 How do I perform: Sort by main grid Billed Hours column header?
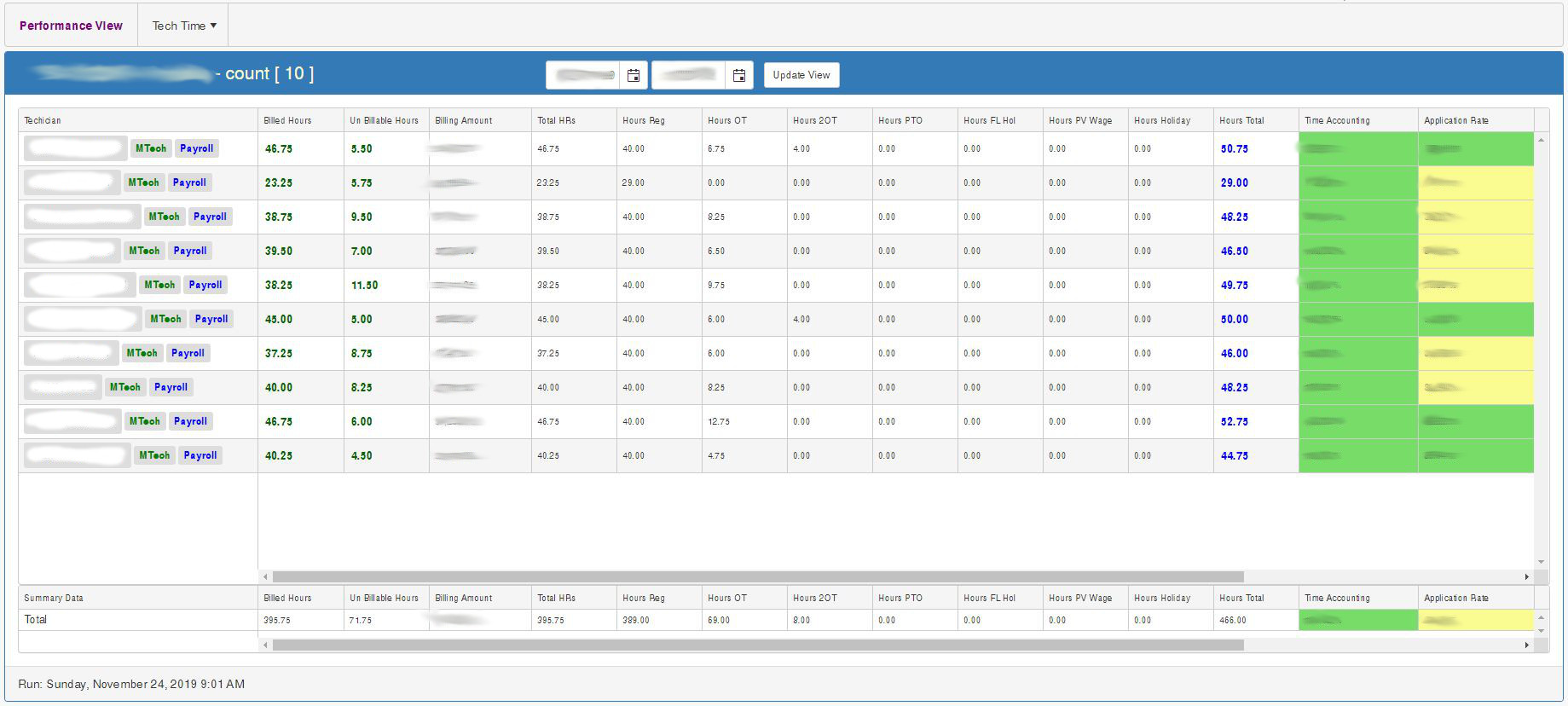pos(301,120)
